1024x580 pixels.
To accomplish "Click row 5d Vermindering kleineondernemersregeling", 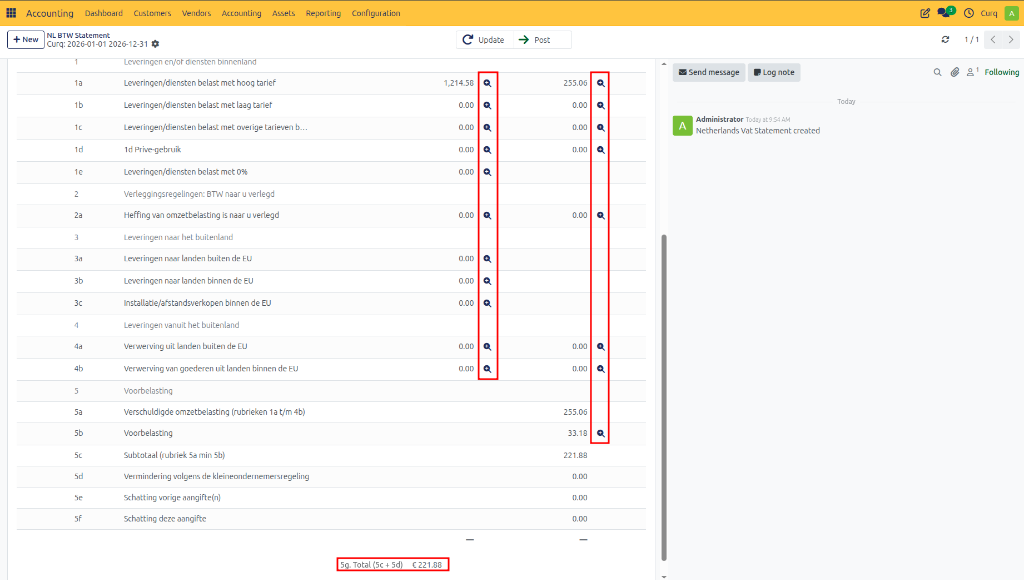I will (x=331, y=476).
